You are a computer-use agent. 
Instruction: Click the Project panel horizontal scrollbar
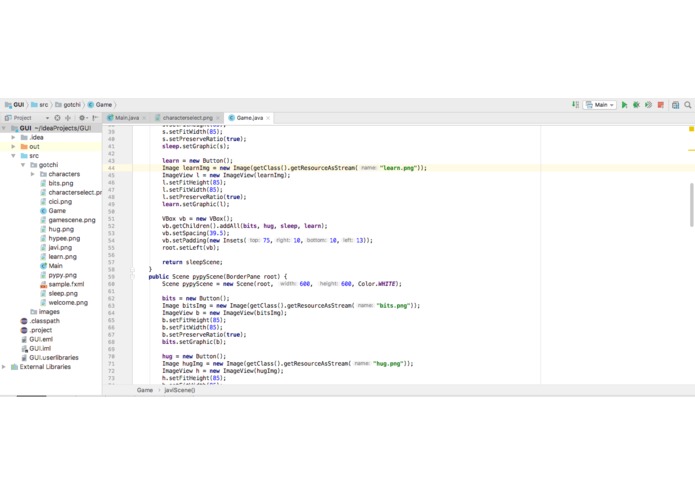coord(31,396)
